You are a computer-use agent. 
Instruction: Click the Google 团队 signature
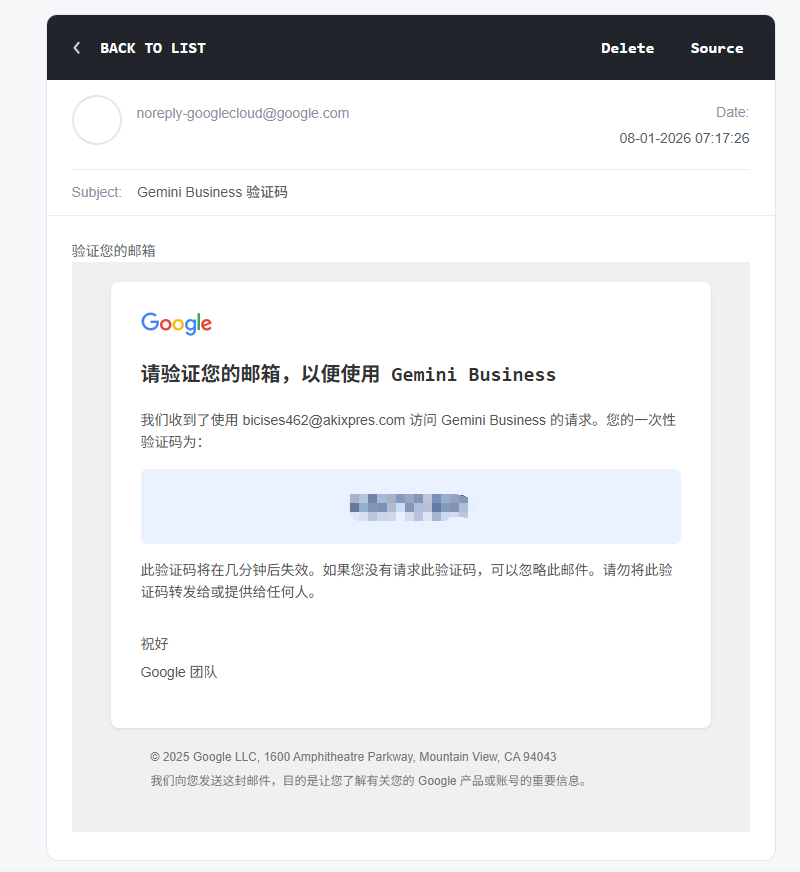coord(179,672)
